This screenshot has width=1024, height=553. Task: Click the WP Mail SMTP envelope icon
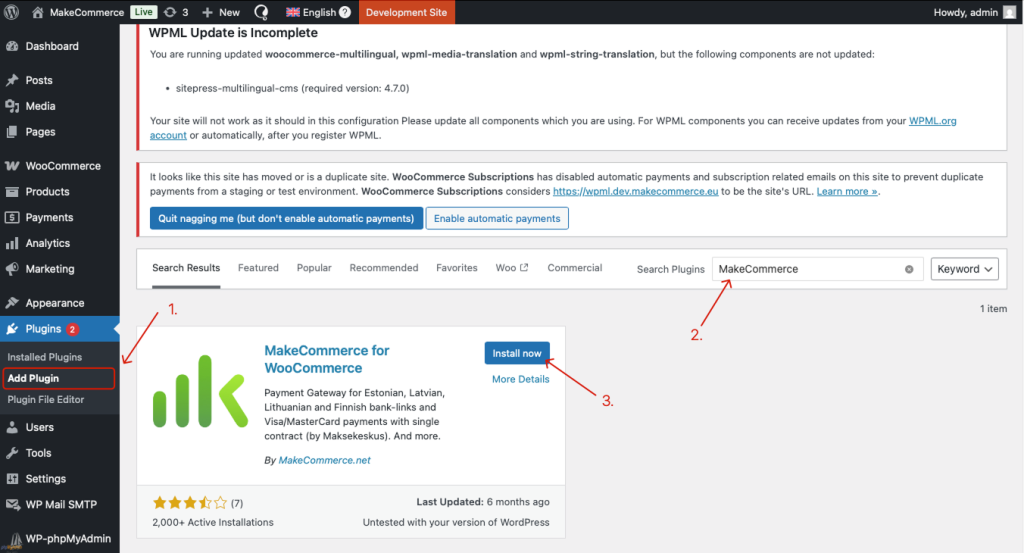[x=12, y=505]
